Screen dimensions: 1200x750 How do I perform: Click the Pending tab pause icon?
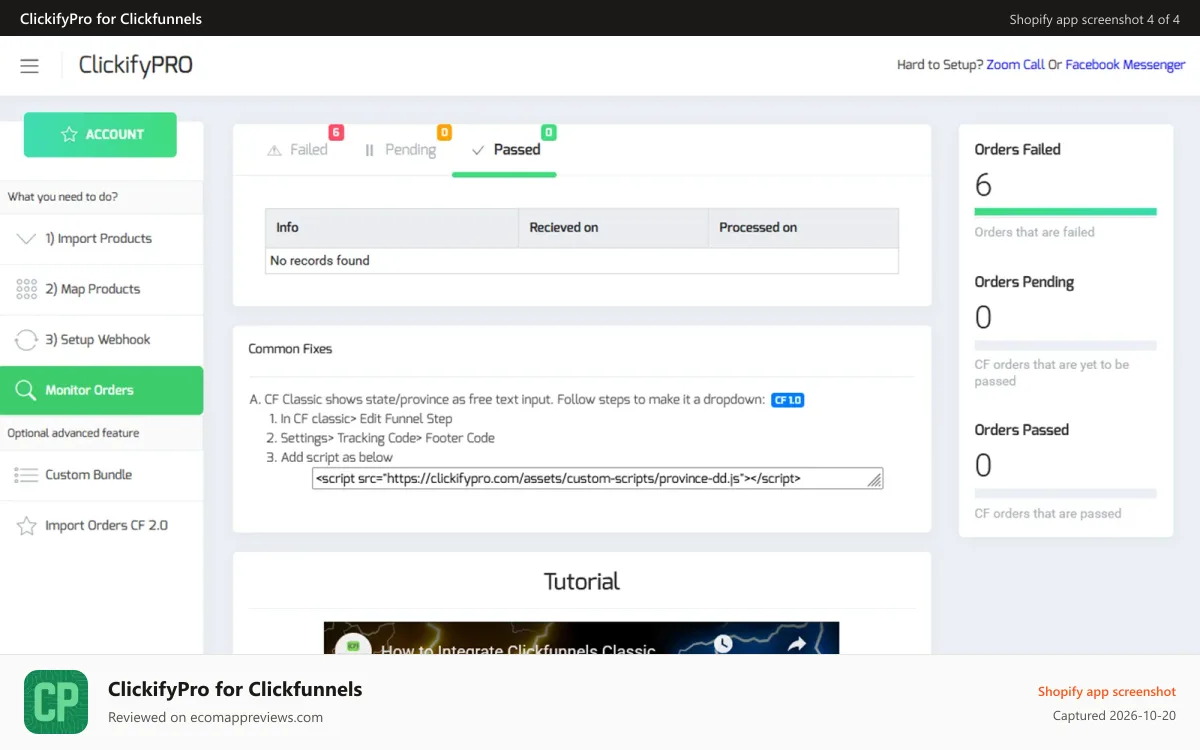(x=369, y=150)
